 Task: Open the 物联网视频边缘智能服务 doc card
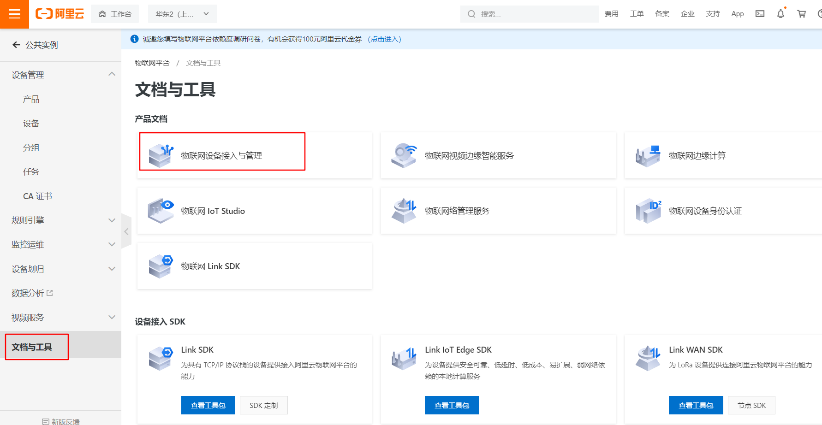(x=499, y=155)
